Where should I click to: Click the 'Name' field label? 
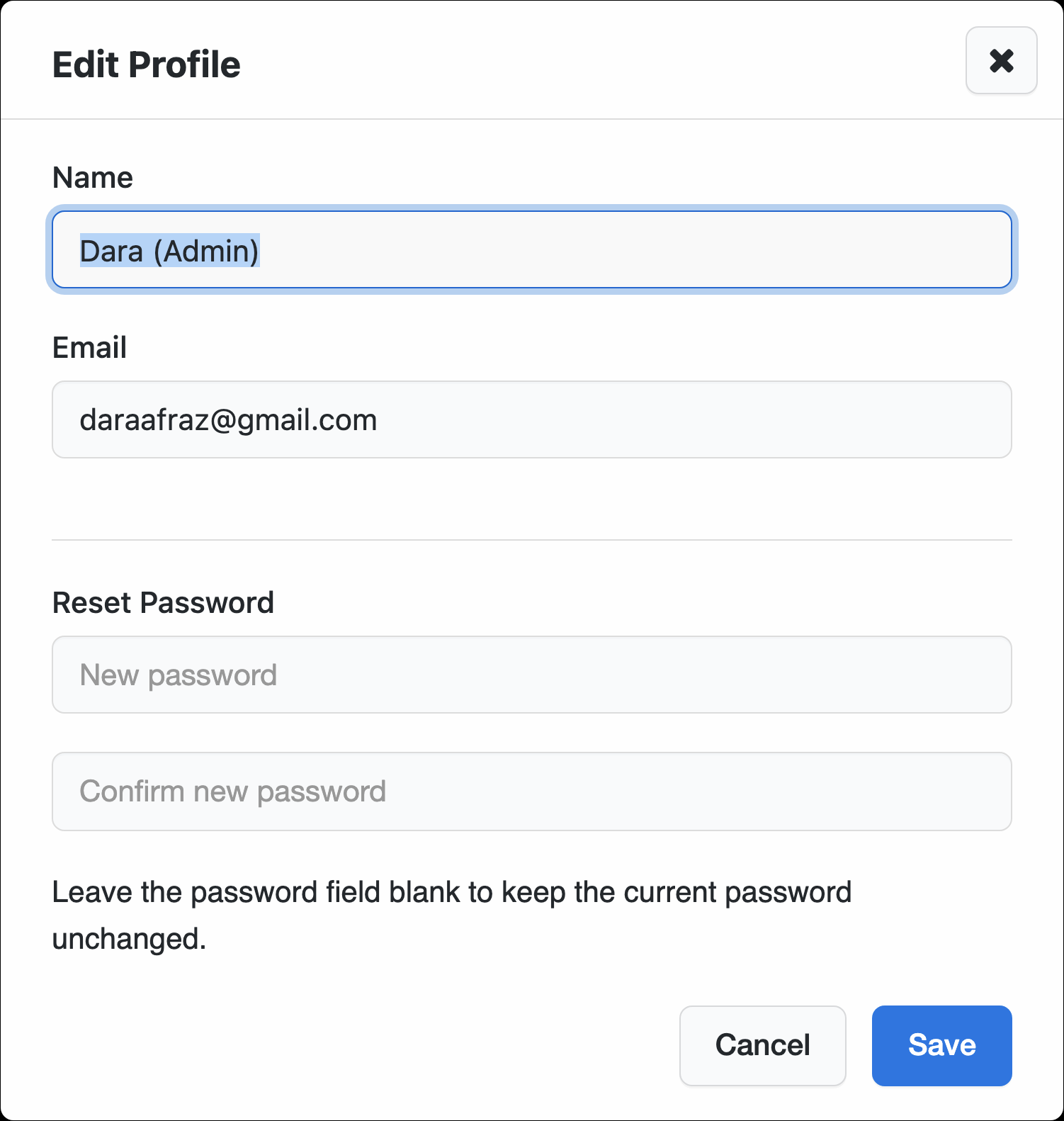coord(93,177)
